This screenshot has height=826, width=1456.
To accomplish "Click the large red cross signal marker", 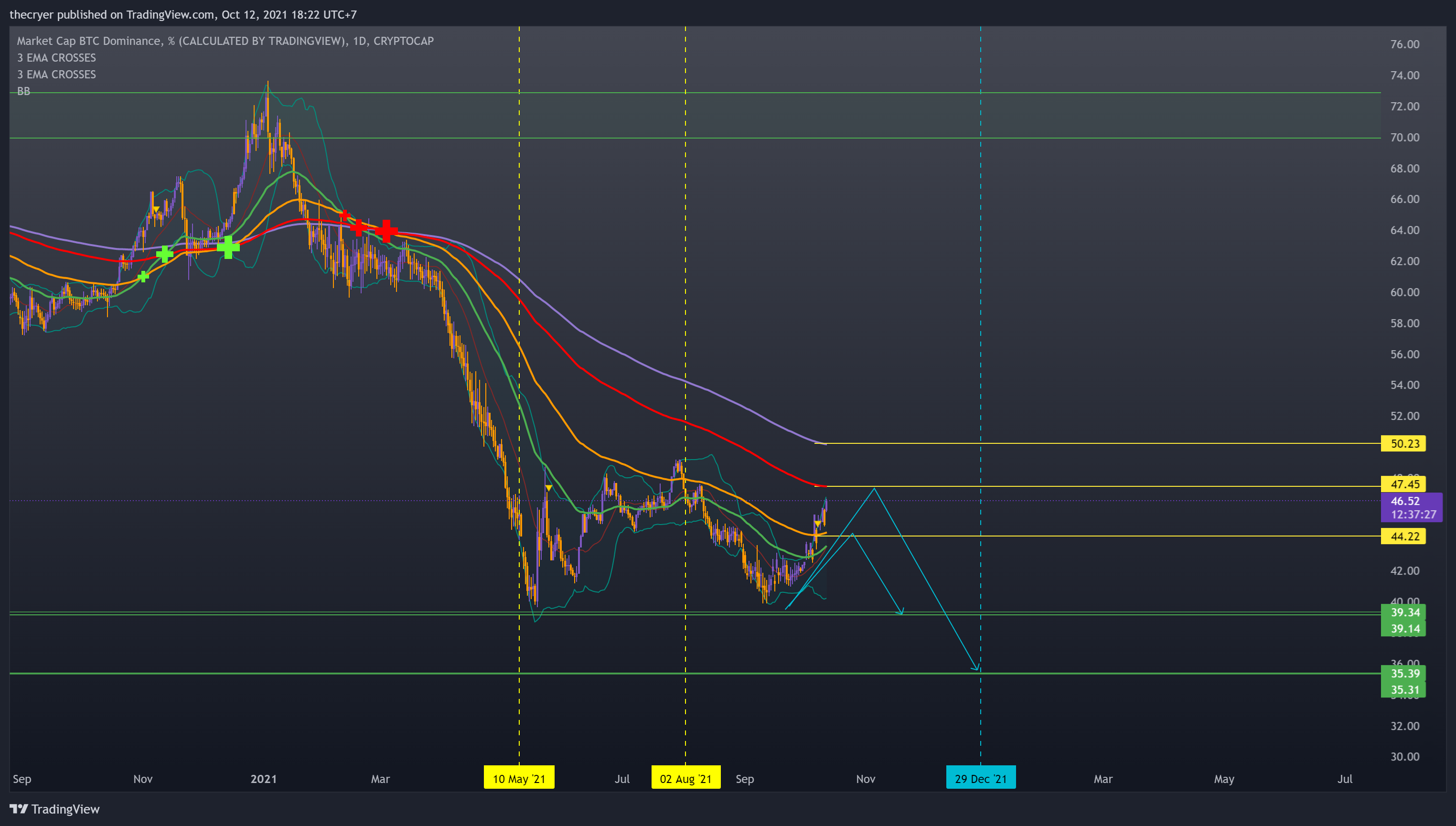I will [x=386, y=231].
